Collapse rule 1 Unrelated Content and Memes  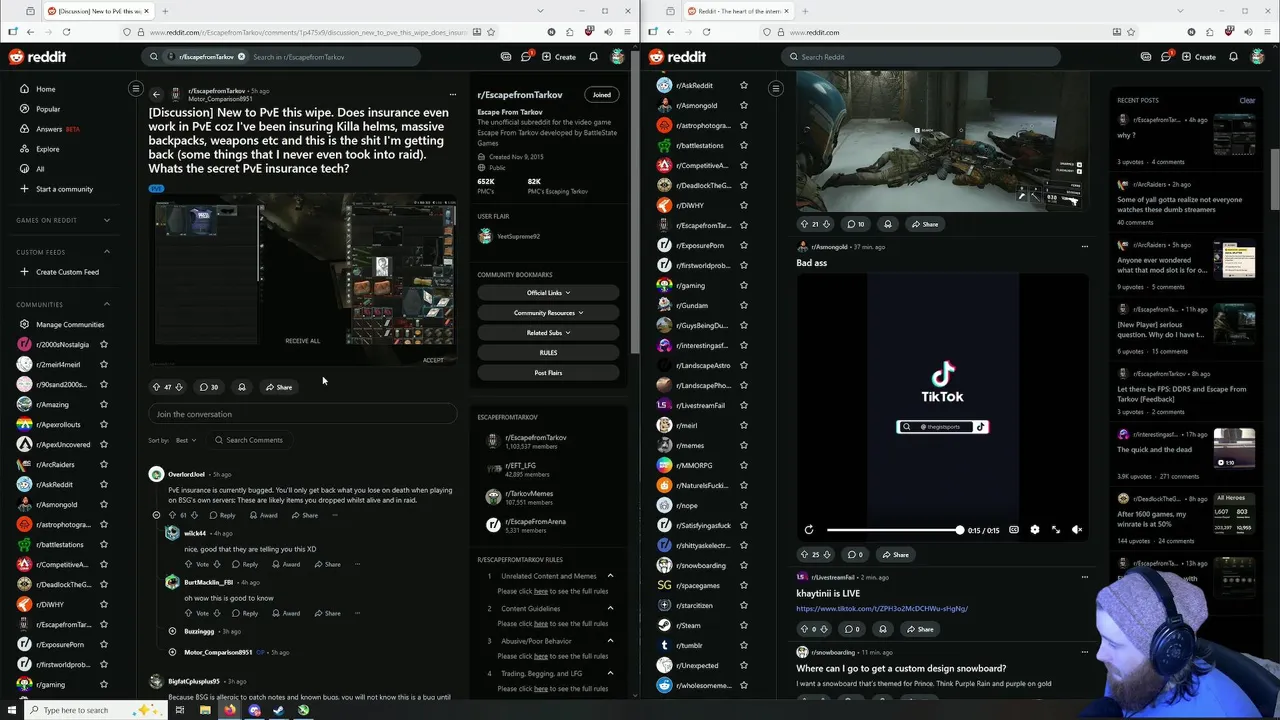pos(610,576)
